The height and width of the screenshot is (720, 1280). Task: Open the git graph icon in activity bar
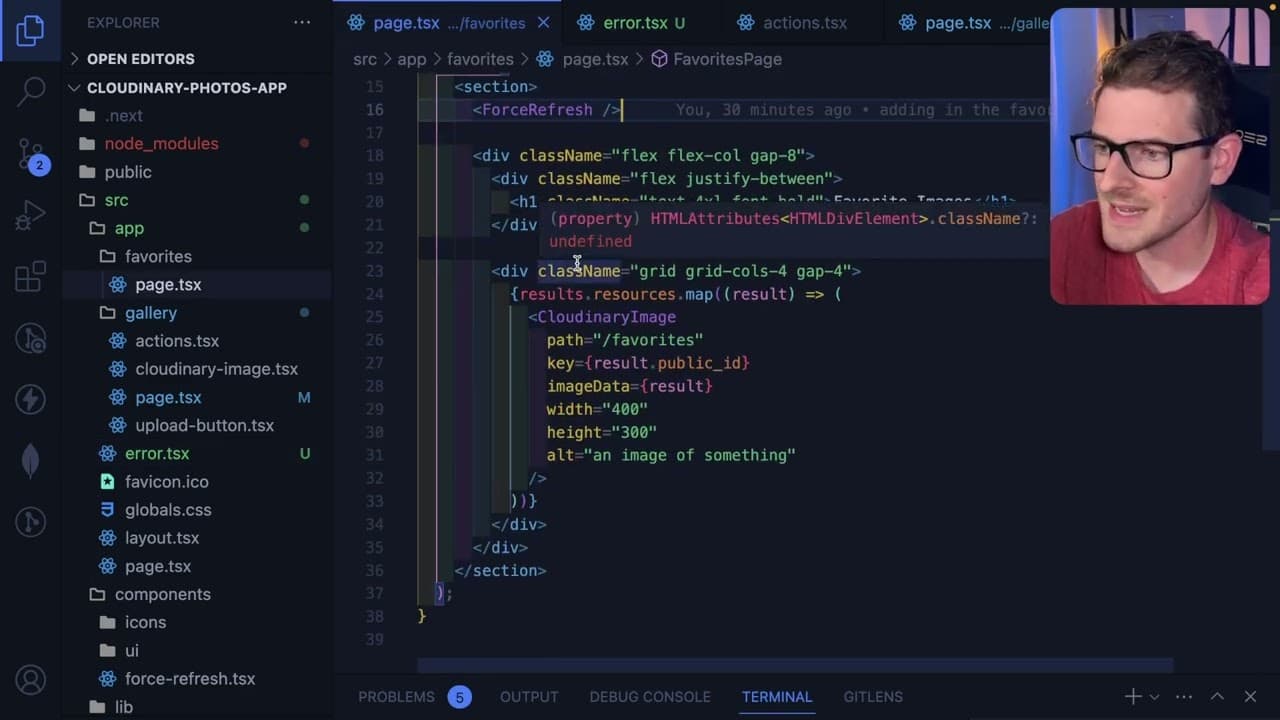(30, 522)
